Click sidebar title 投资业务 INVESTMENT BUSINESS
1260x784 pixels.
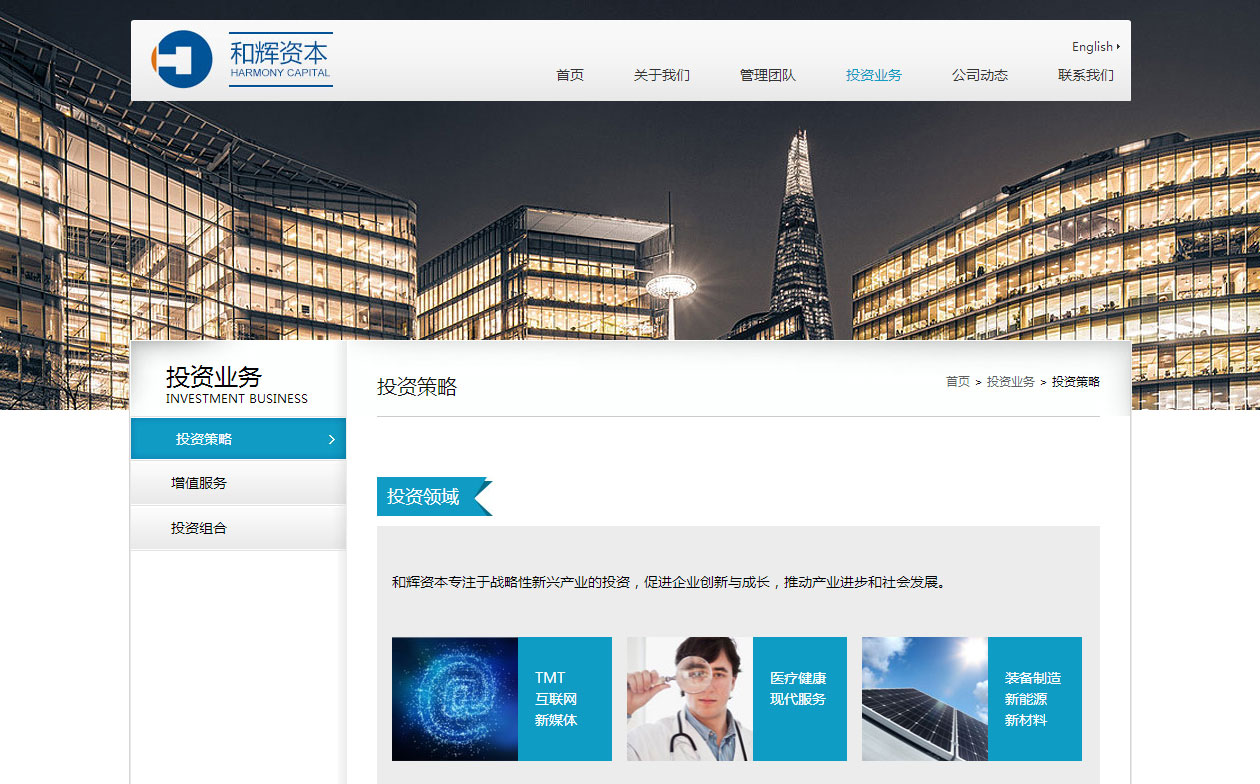pyautogui.click(x=237, y=384)
